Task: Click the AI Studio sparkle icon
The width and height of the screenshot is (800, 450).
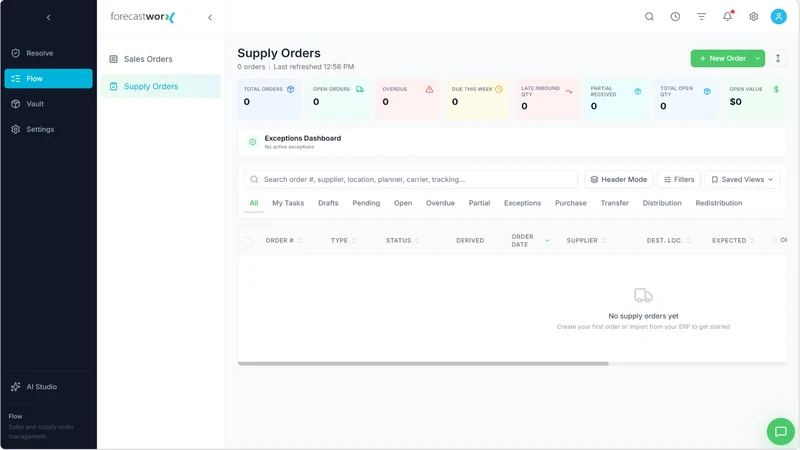Action: click(x=16, y=387)
